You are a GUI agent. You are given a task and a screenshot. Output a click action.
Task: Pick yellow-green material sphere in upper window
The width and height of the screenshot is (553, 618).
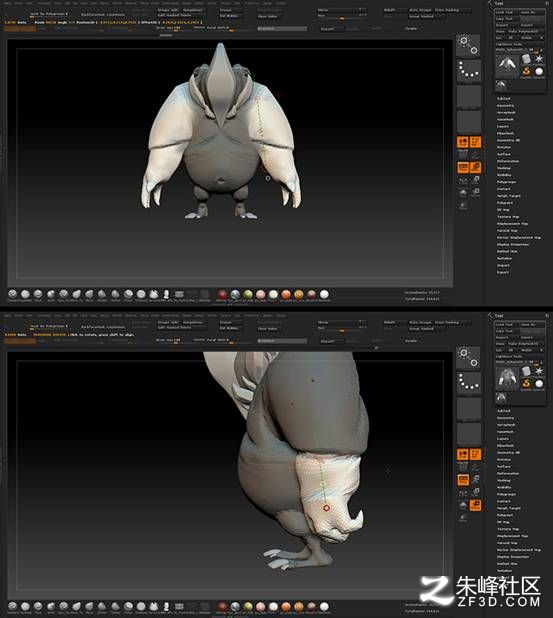248,294
